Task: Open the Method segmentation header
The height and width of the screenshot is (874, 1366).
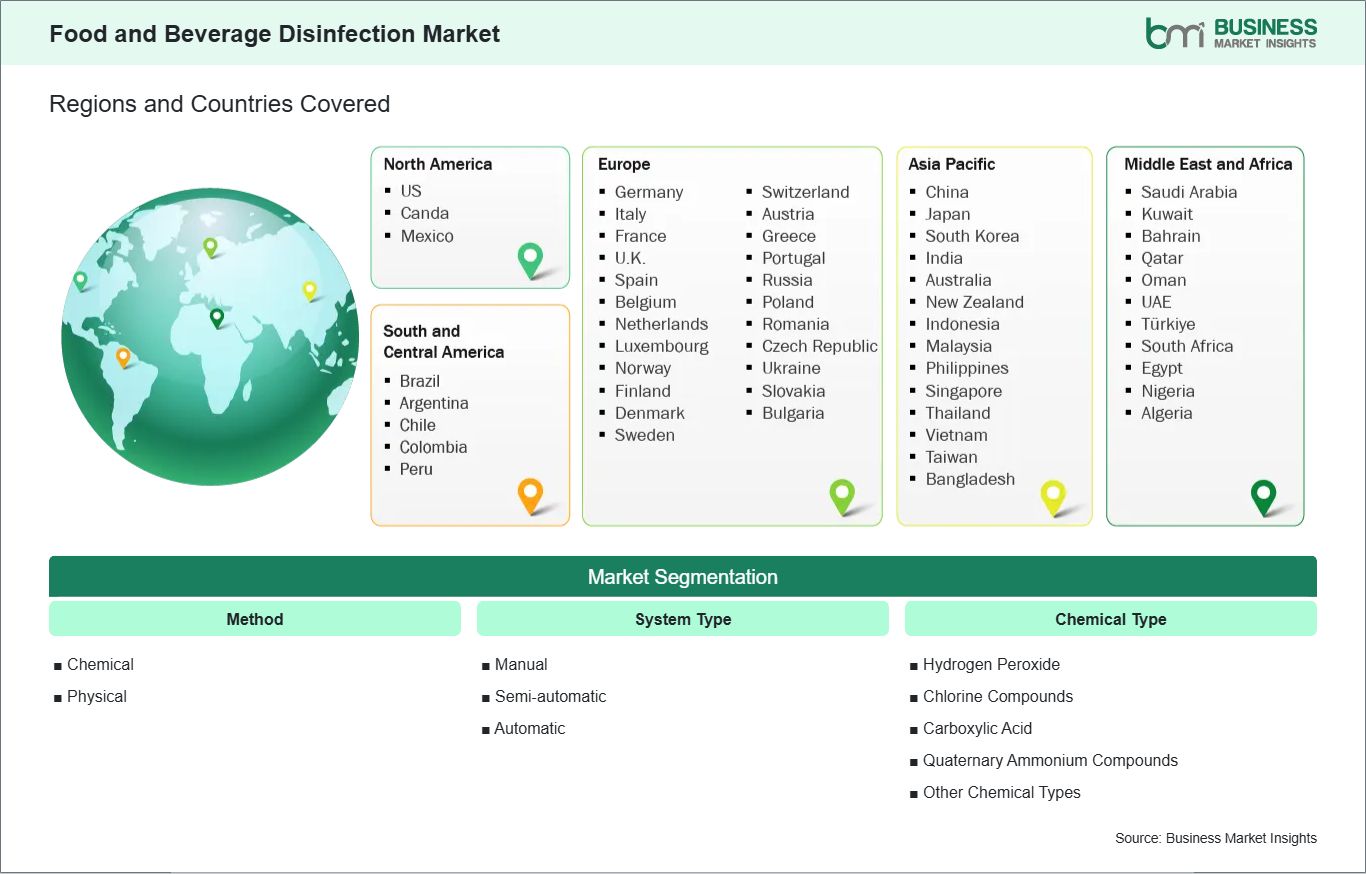Action: (x=255, y=619)
